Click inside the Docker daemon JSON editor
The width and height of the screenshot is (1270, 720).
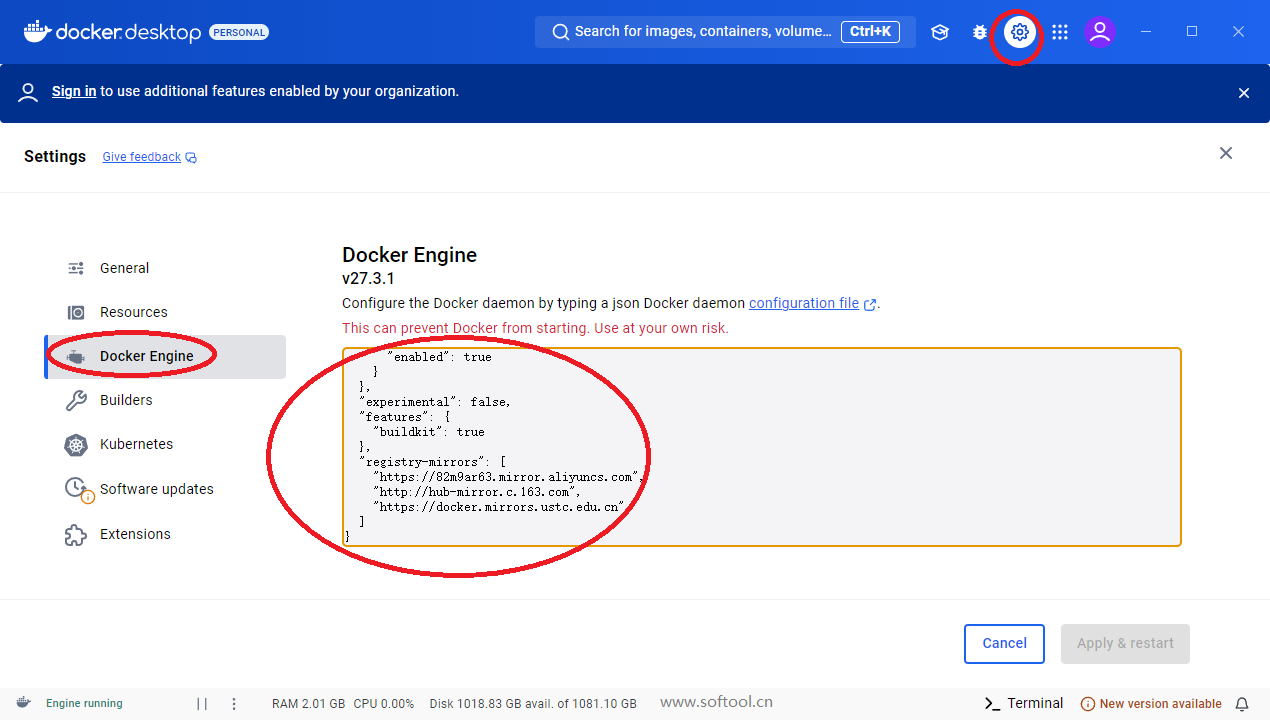(762, 447)
